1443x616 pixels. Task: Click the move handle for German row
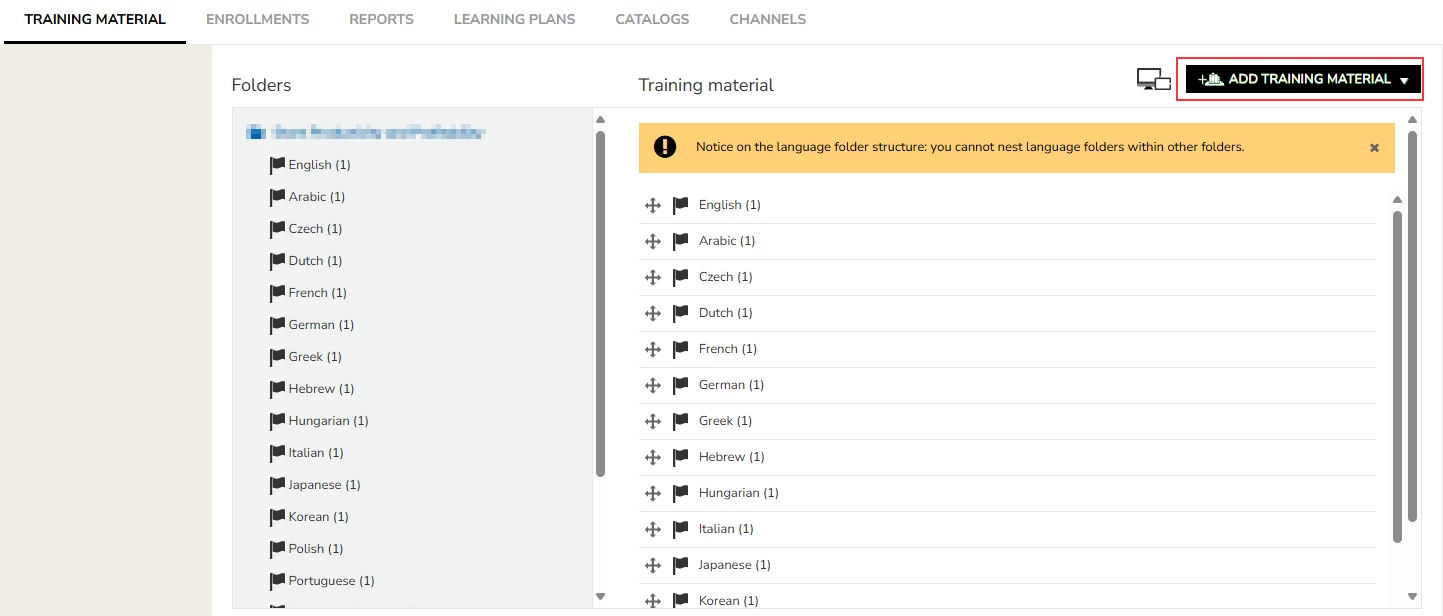(653, 385)
